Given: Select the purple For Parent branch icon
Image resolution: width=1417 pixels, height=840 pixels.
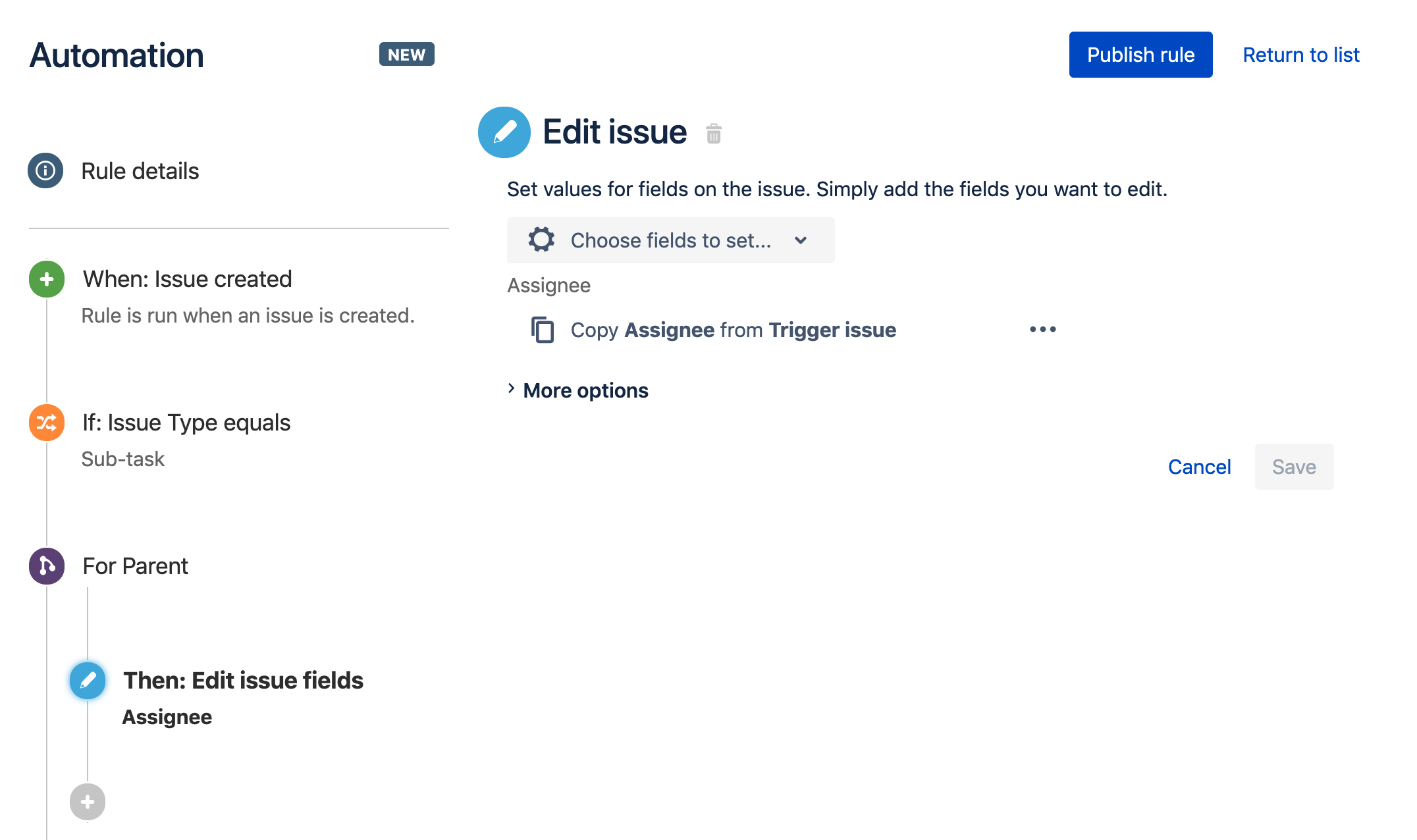Looking at the screenshot, I should [47, 566].
